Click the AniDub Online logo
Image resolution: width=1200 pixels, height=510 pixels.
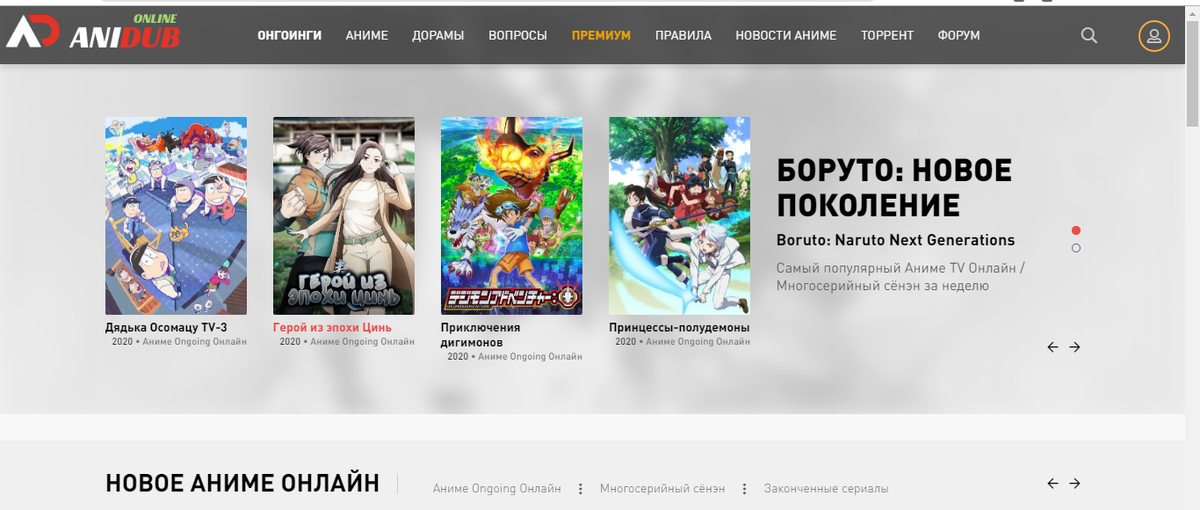[92, 32]
